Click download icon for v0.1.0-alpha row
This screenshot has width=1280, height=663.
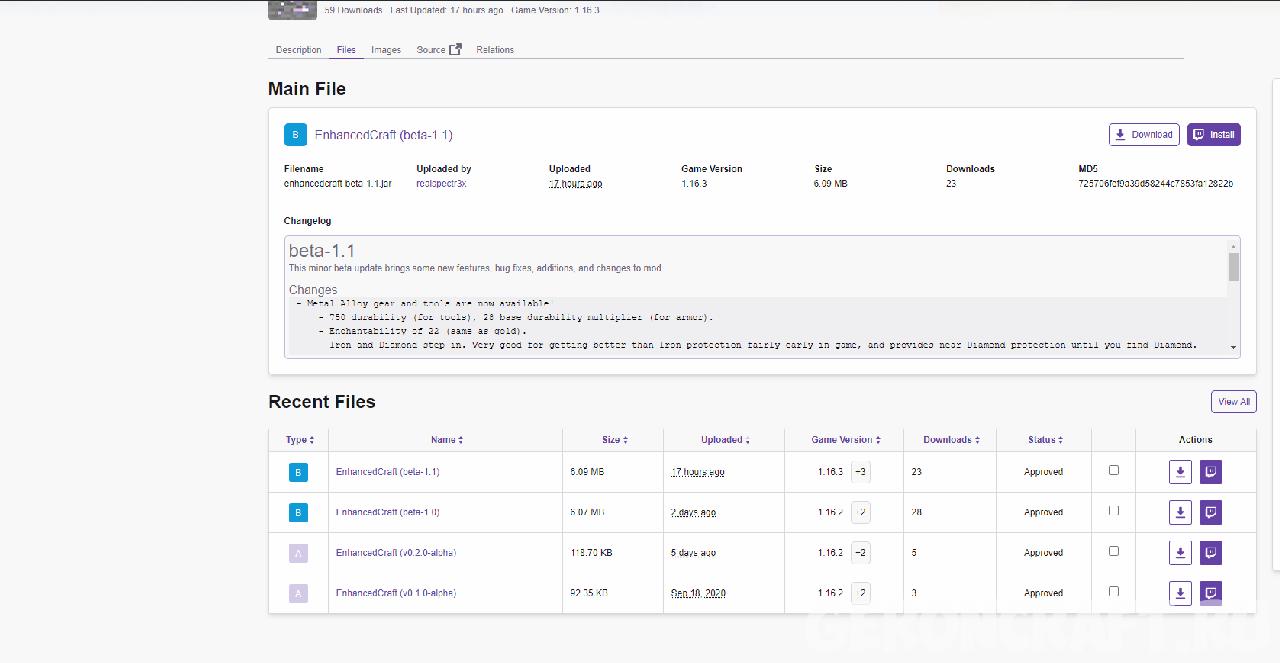[x=1180, y=593]
